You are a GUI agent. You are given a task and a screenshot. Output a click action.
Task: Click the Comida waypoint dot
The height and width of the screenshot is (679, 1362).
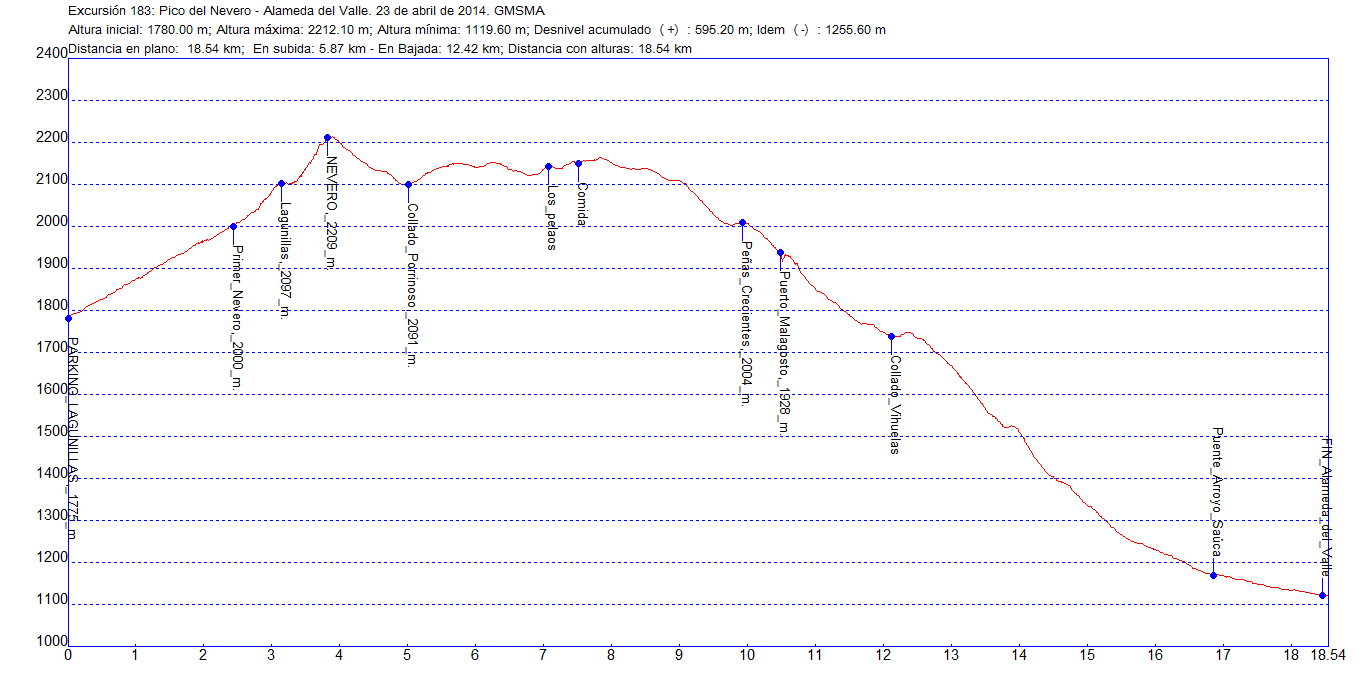pyautogui.click(x=578, y=163)
